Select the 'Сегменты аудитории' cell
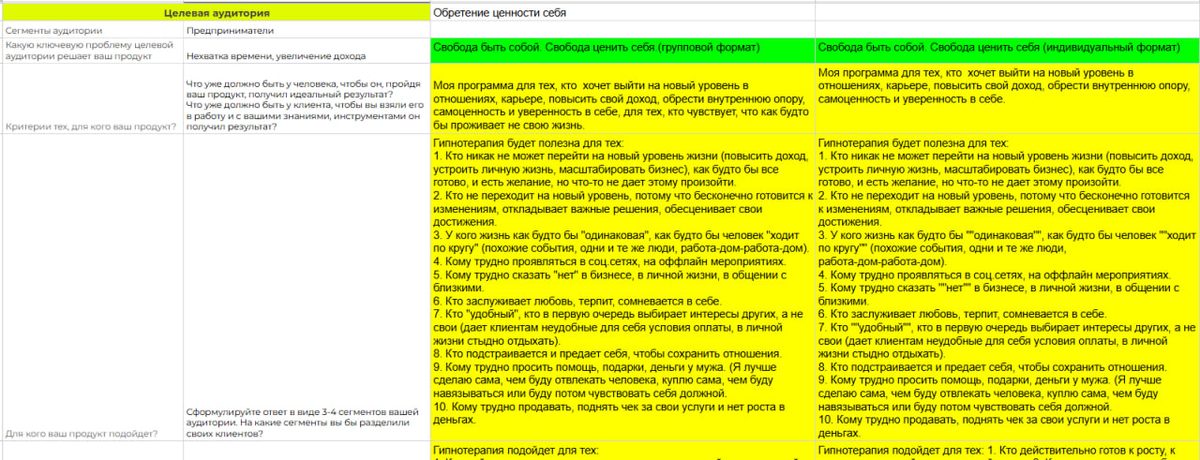The height and width of the screenshot is (460, 1200). 92,30
